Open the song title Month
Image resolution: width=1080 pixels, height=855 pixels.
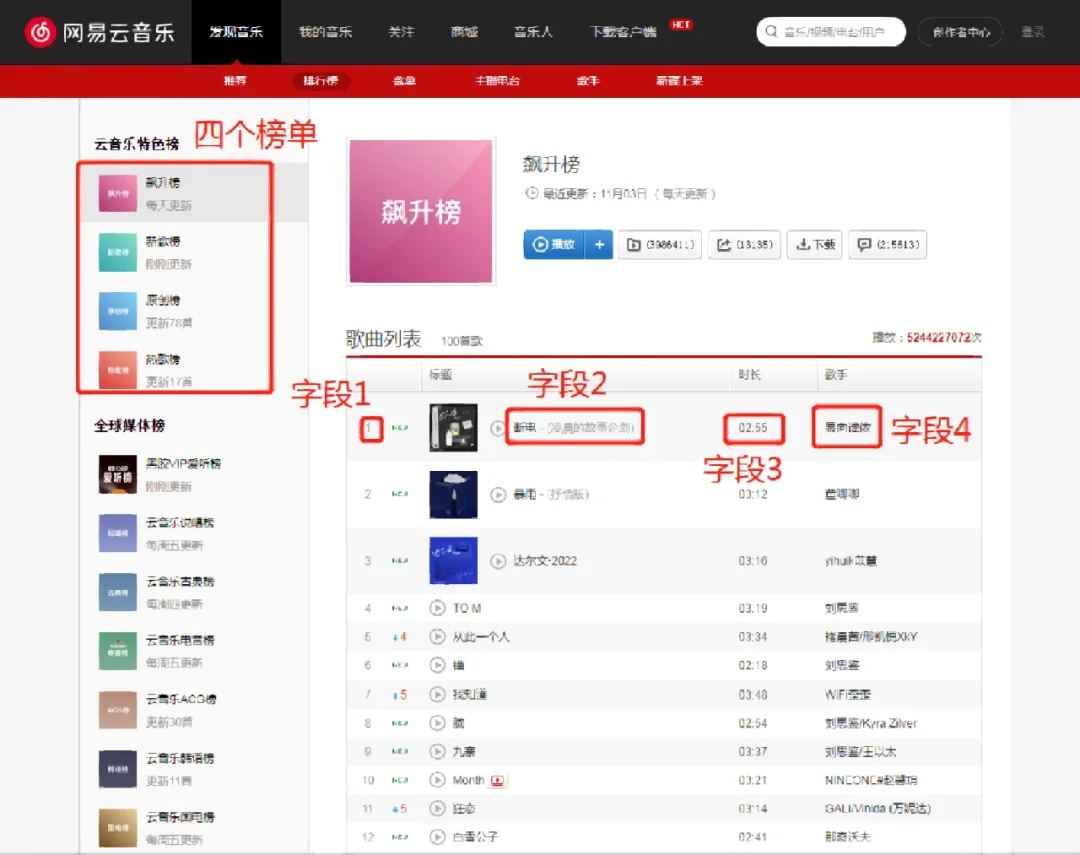click(468, 780)
